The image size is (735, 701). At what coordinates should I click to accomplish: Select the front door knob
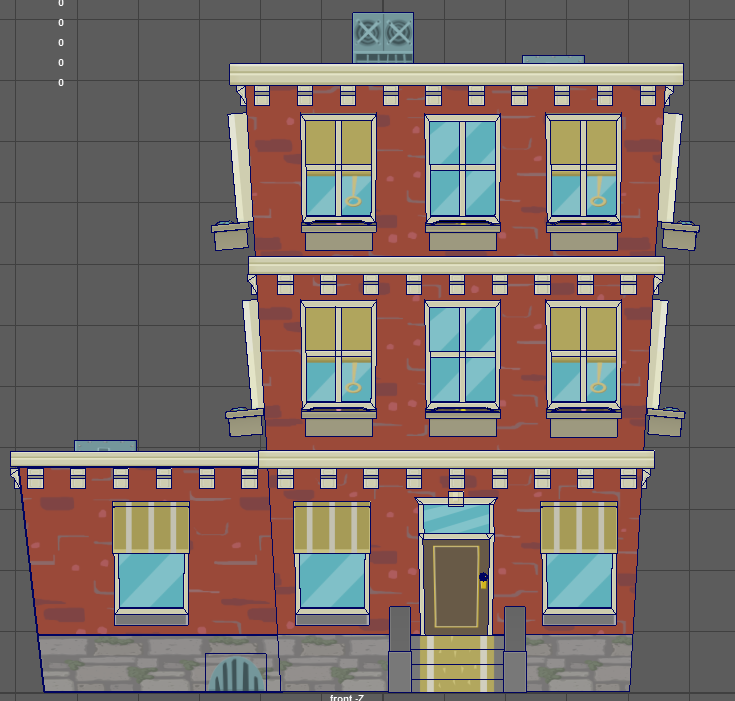[x=483, y=578]
